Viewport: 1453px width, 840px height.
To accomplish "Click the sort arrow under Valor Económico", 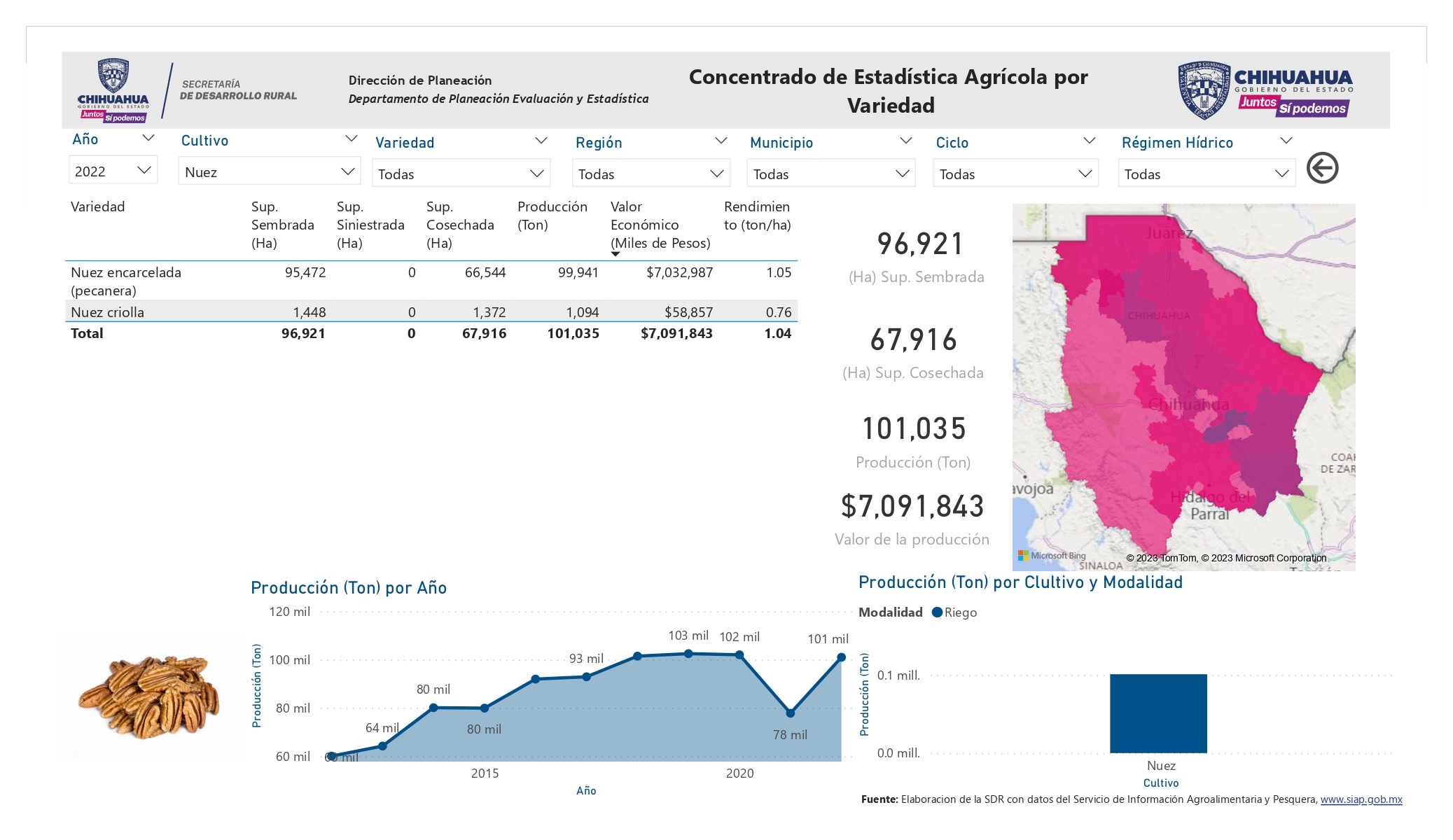I will pos(616,254).
